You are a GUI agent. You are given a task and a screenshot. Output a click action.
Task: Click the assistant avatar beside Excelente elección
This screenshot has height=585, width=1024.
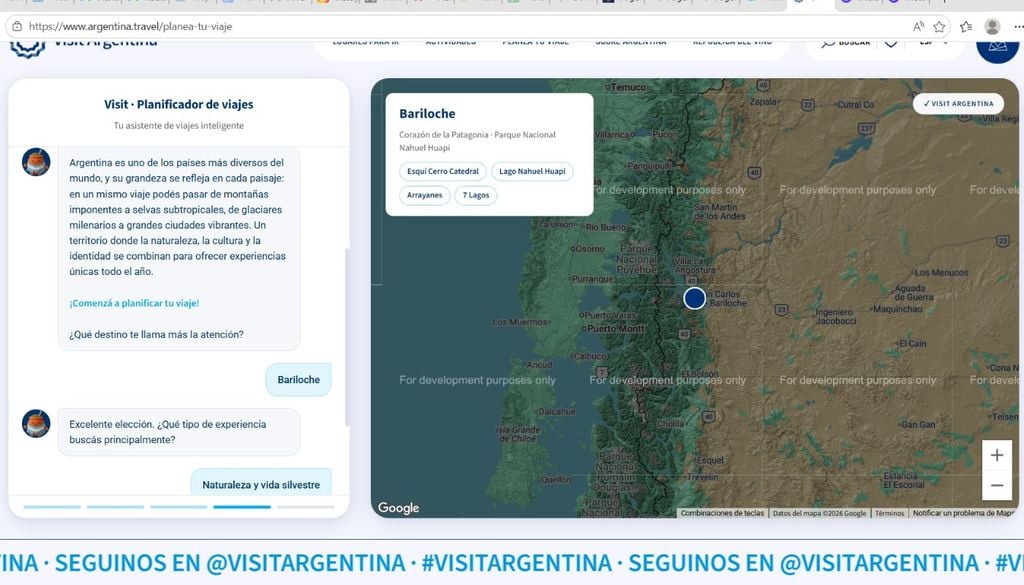pyautogui.click(x=36, y=424)
